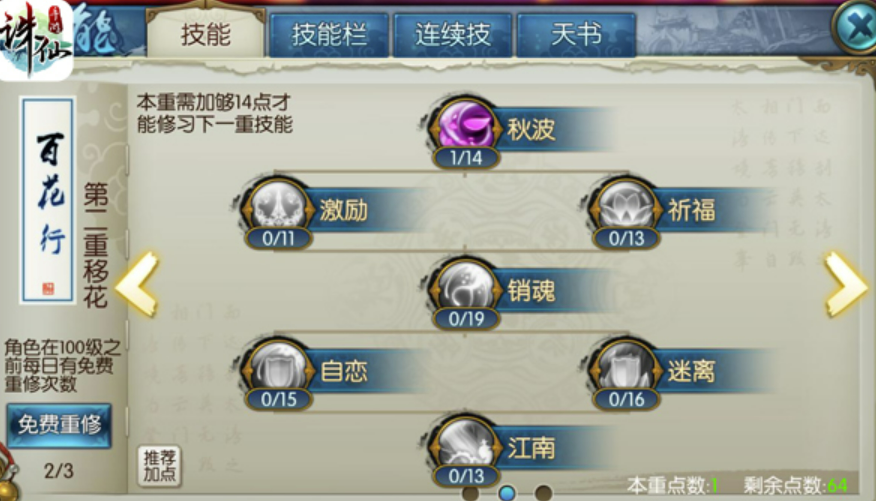Screen dimensions: 876x501
Task: Go to next skill tier with right arrow
Action: (846, 284)
